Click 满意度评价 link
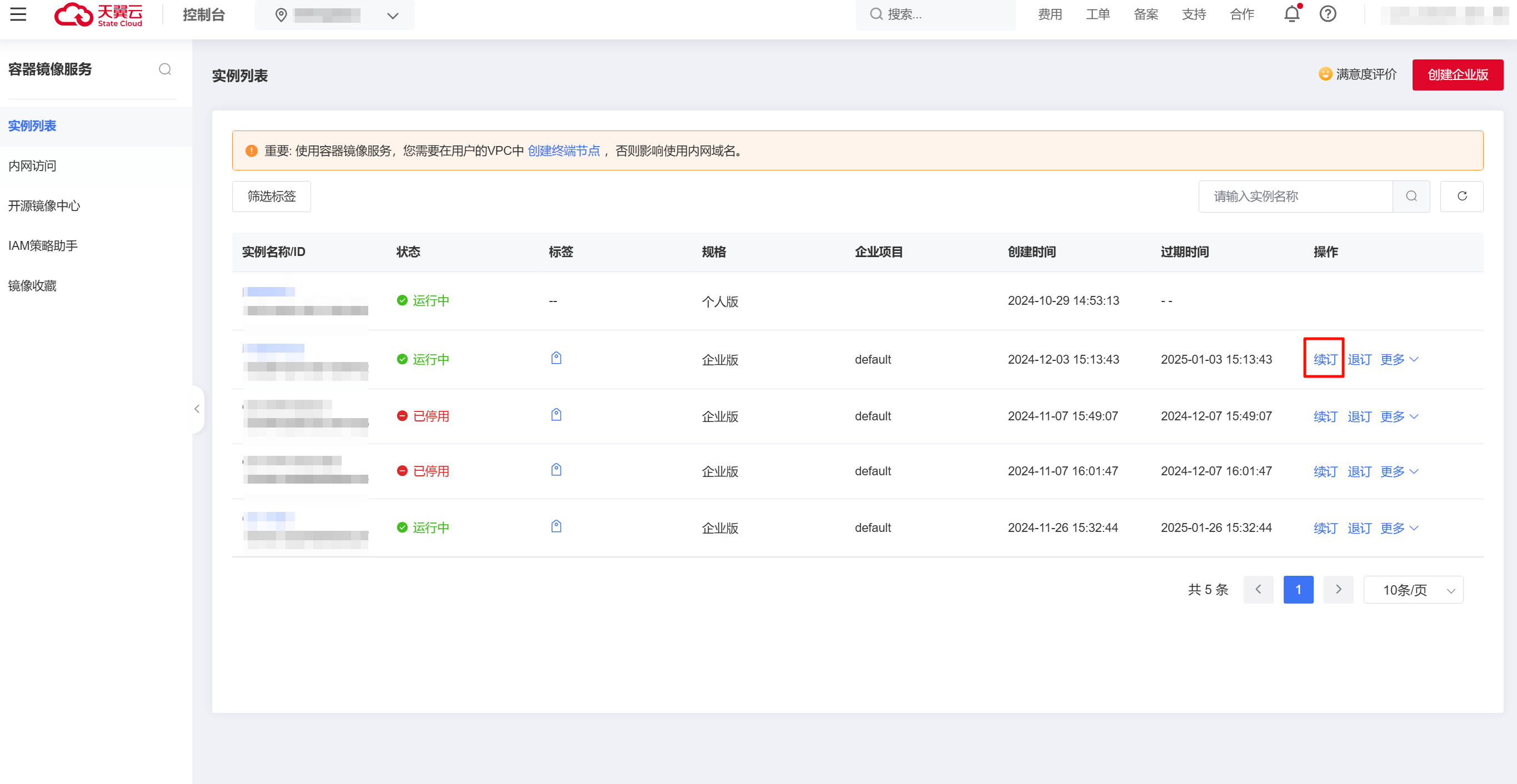 (x=1366, y=74)
